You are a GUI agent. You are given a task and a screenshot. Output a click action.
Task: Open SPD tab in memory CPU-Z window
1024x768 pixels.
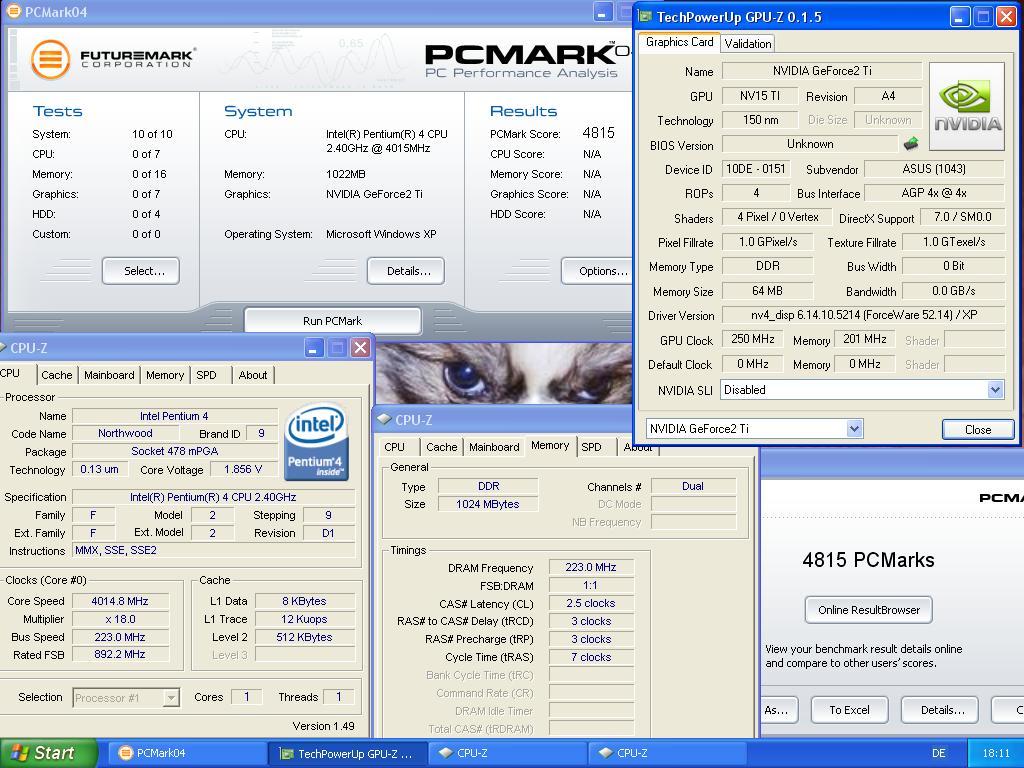tap(592, 447)
